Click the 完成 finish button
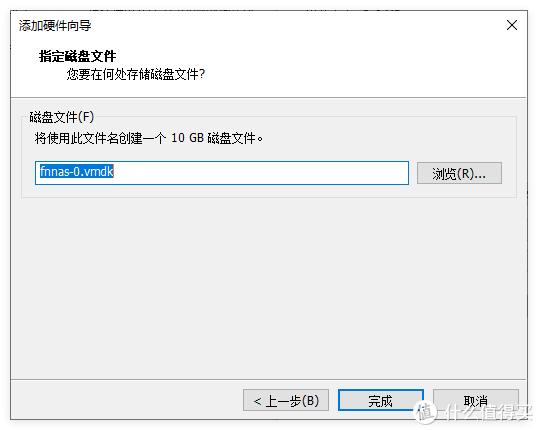Image resolution: width=538 pixels, height=430 pixels. click(x=381, y=400)
